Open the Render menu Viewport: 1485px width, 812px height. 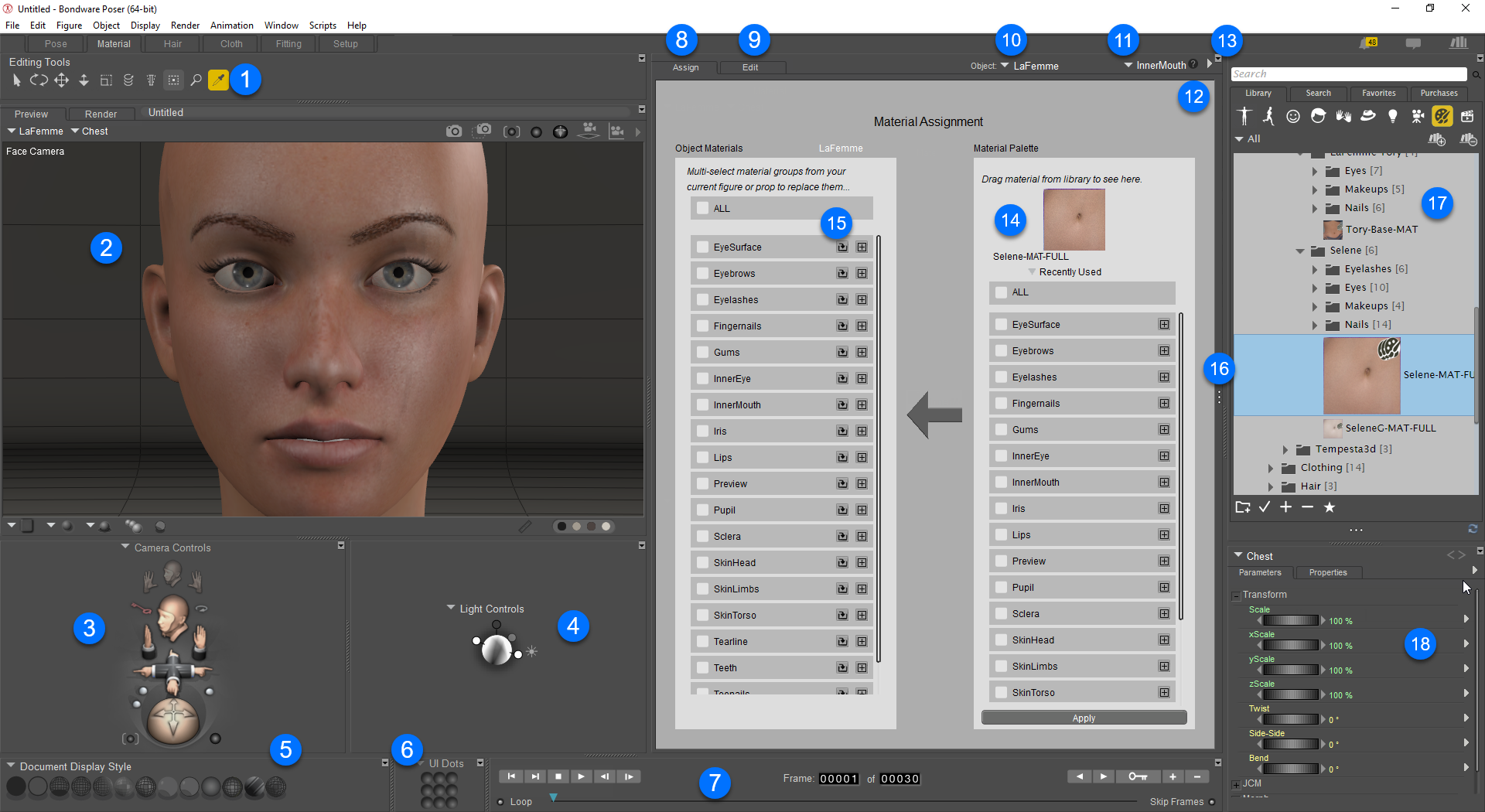[x=185, y=26]
